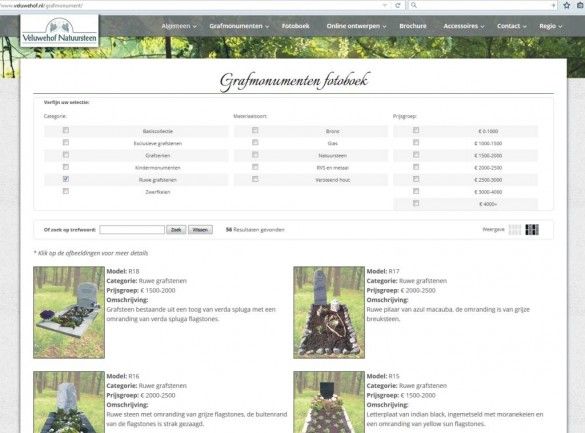Check the € 1000-1500 price checkbox
This screenshot has width=585, height=433.
click(x=416, y=142)
